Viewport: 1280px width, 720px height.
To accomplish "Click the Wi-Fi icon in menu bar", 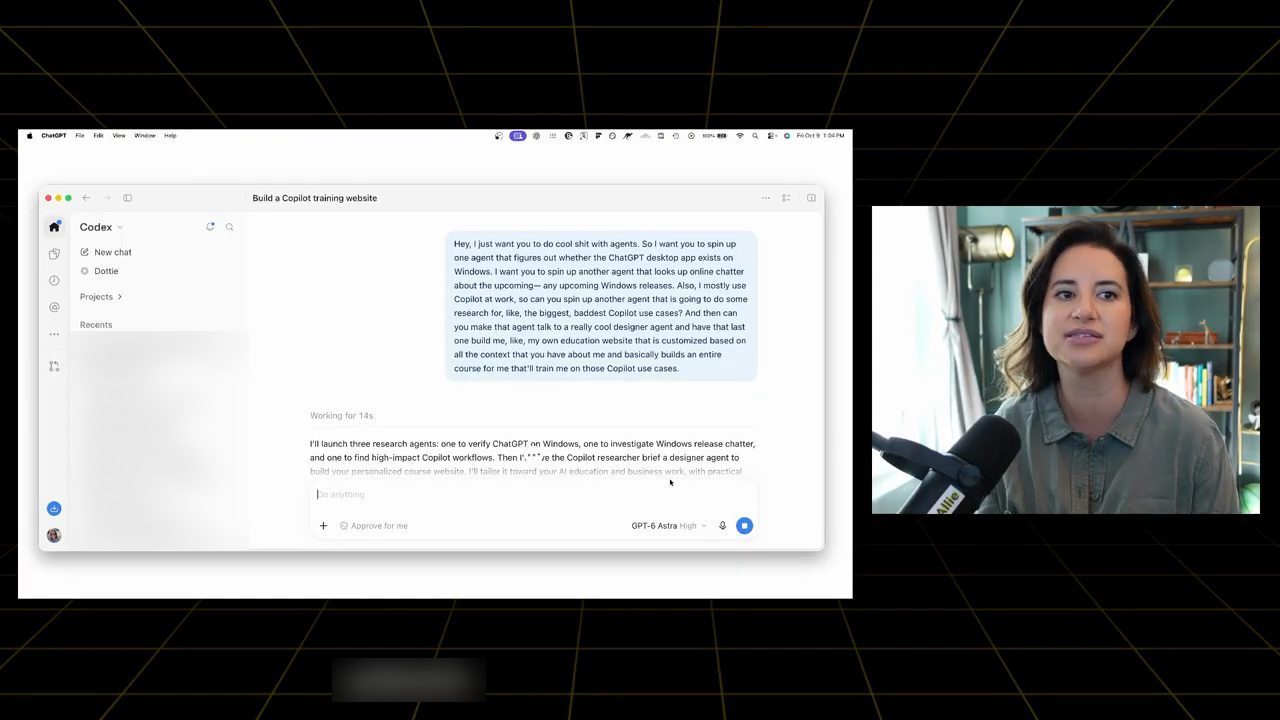I will [740, 136].
